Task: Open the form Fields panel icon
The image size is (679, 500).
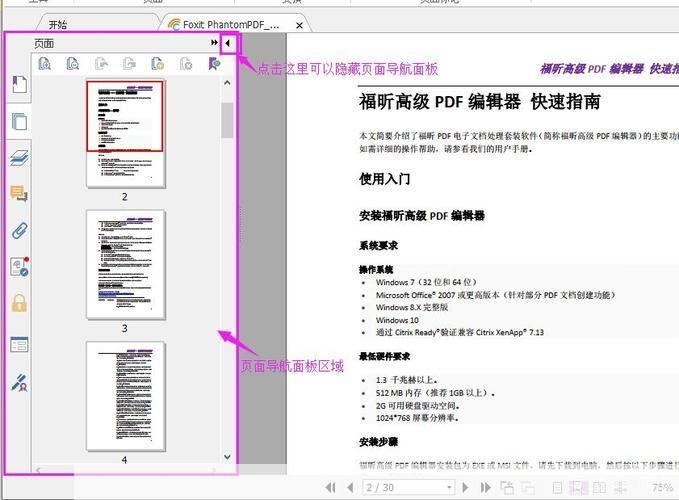Action: 19,345
